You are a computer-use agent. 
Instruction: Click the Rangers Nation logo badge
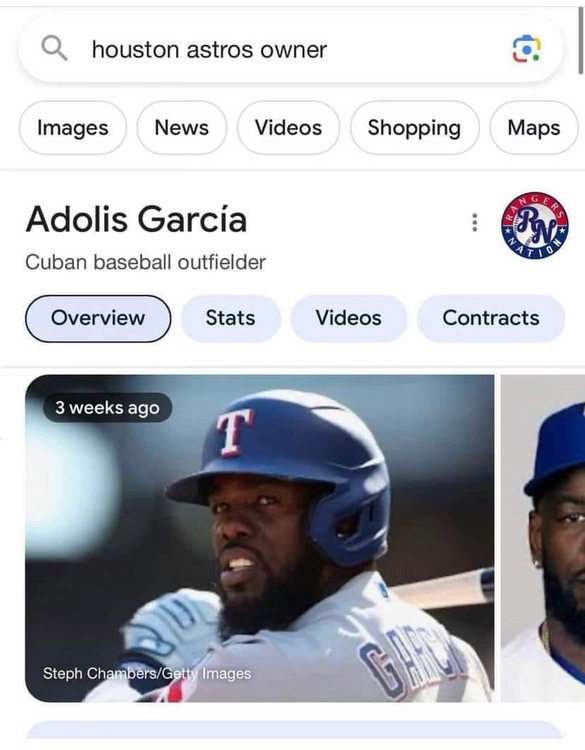point(535,226)
